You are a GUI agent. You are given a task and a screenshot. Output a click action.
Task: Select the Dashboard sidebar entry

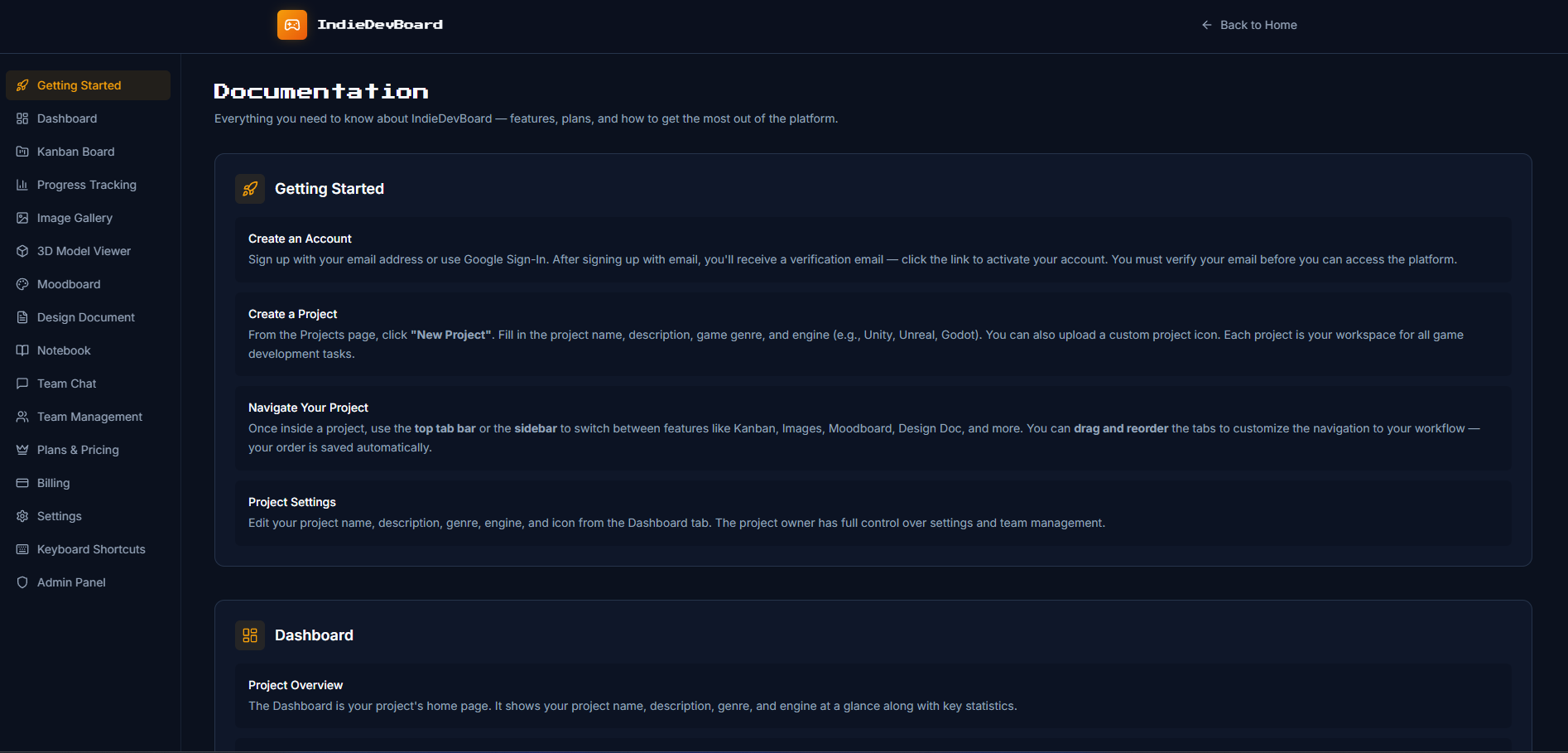[67, 118]
